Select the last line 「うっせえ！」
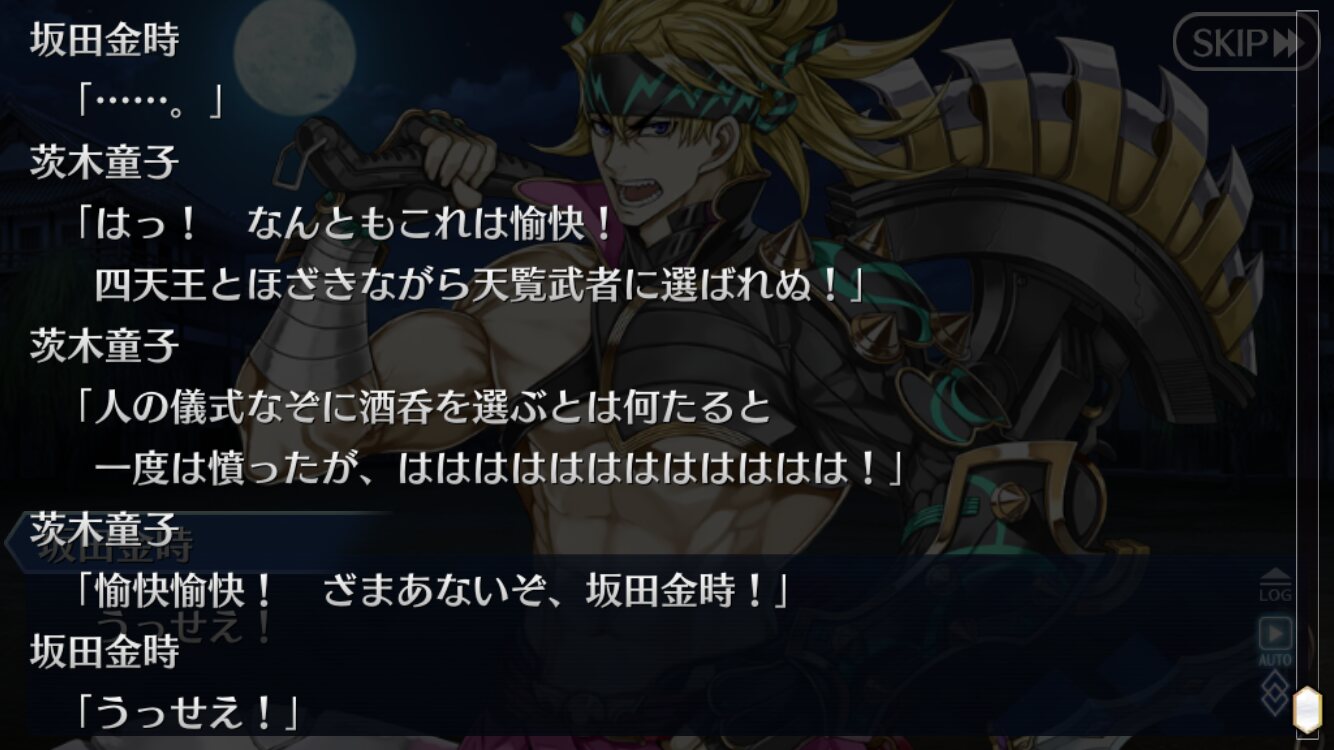 click(x=188, y=713)
